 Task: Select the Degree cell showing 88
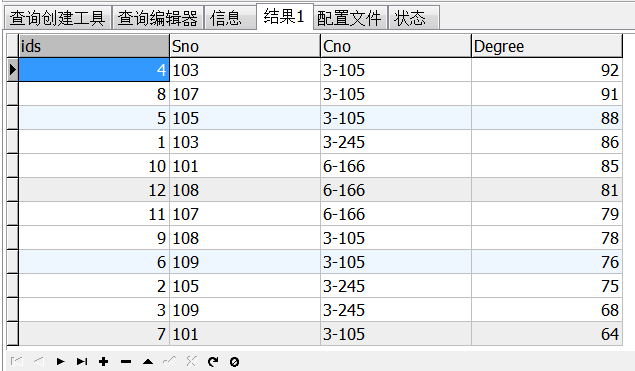547,118
